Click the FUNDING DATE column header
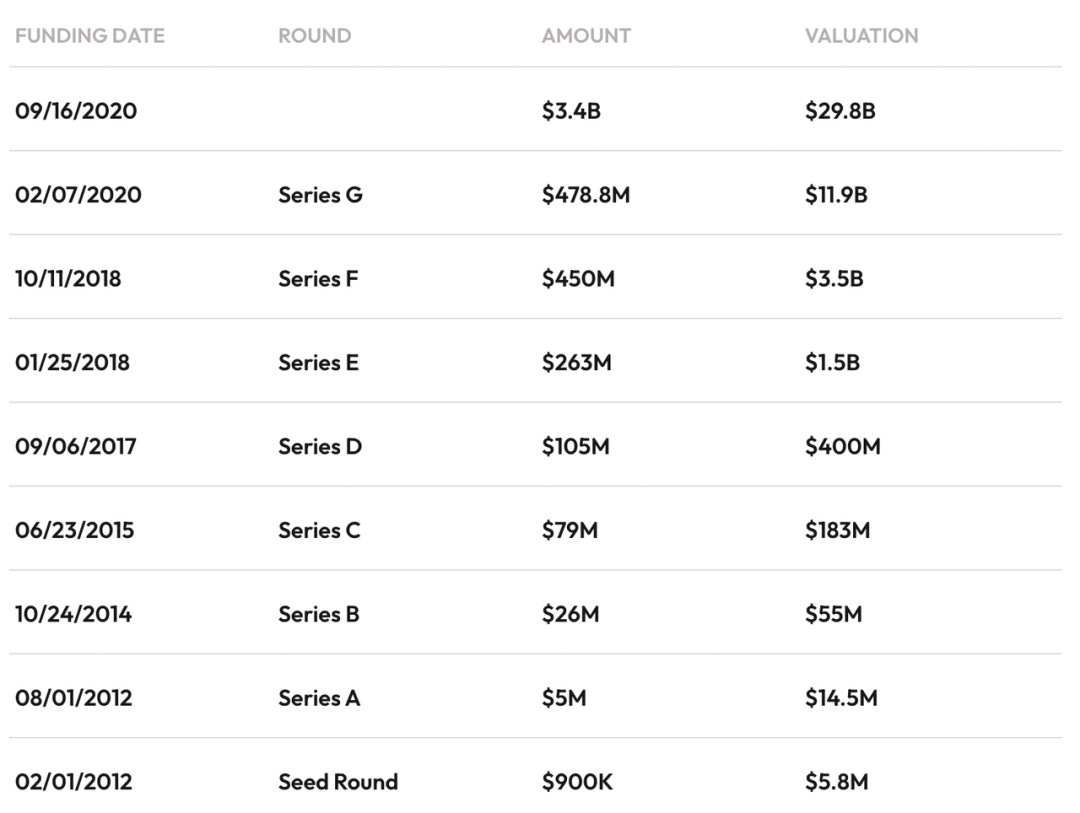Viewport: 1080px width, 813px height. [x=89, y=36]
